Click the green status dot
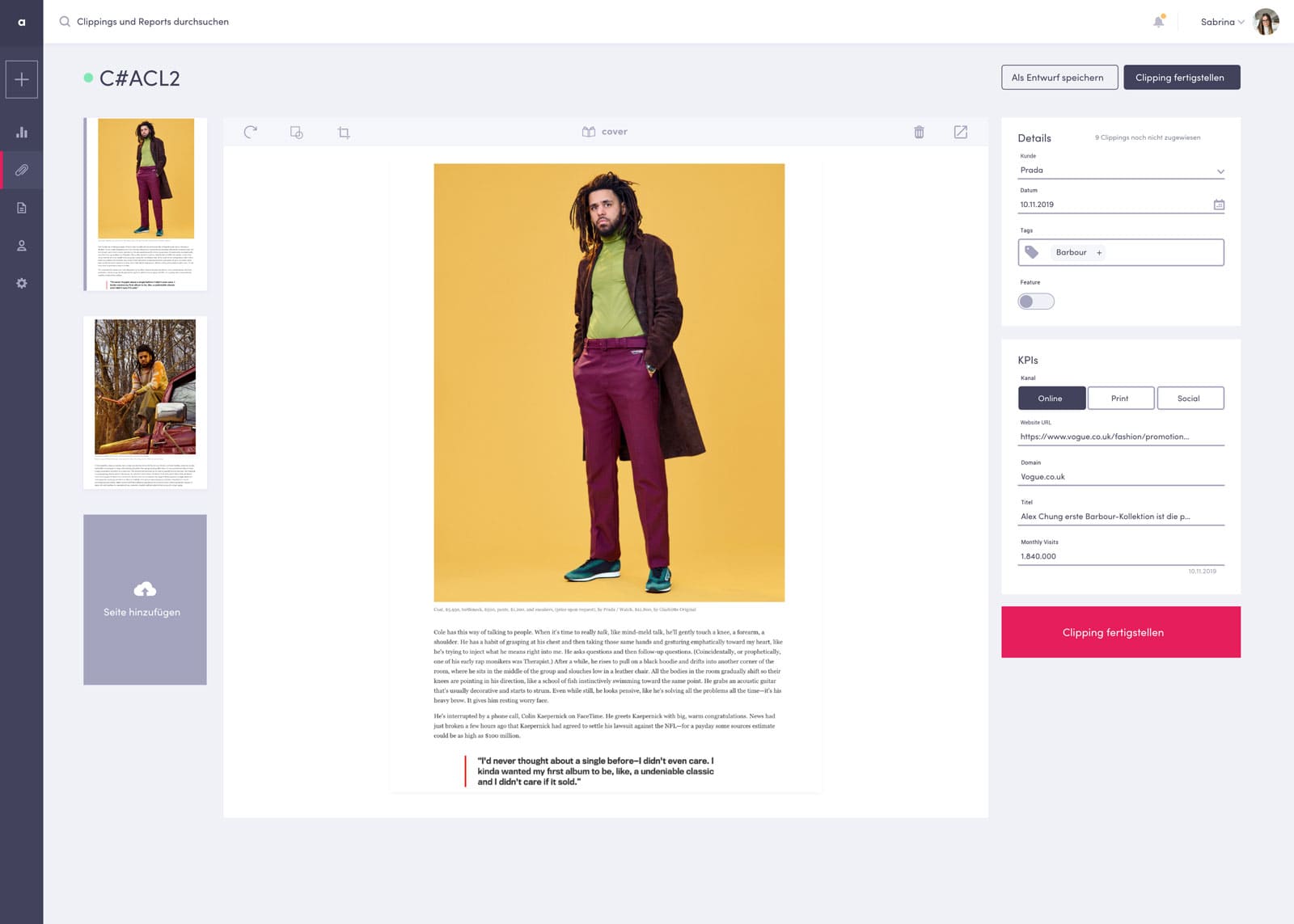 coord(88,78)
